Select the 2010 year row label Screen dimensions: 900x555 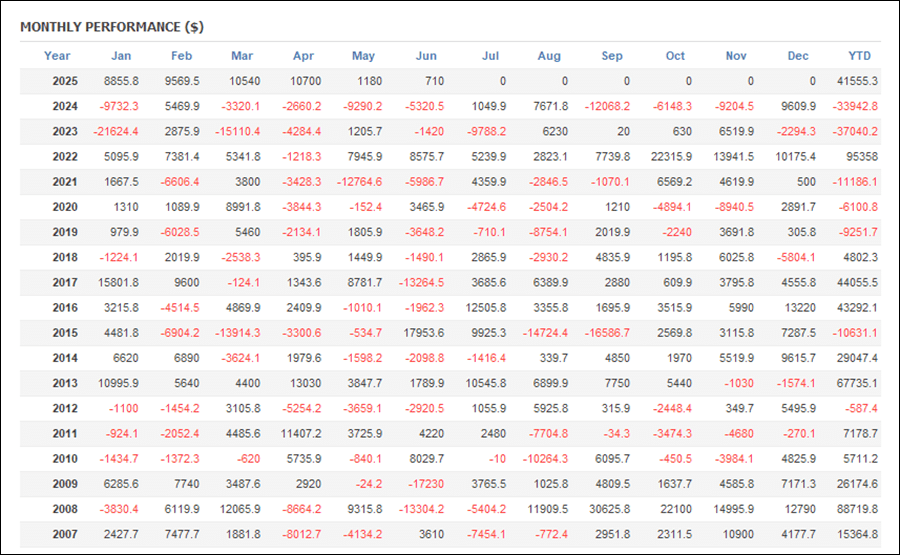pyautogui.click(x=65, y=459)
